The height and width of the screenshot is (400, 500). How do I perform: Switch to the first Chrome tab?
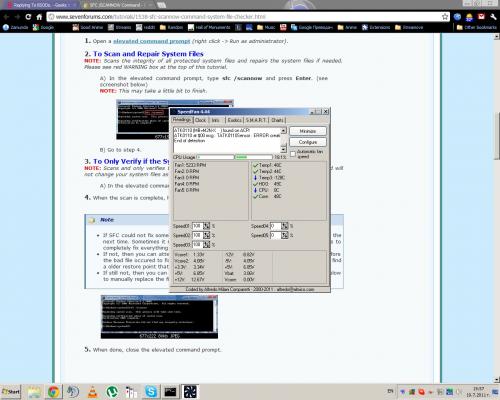click(x=41, y=5)
